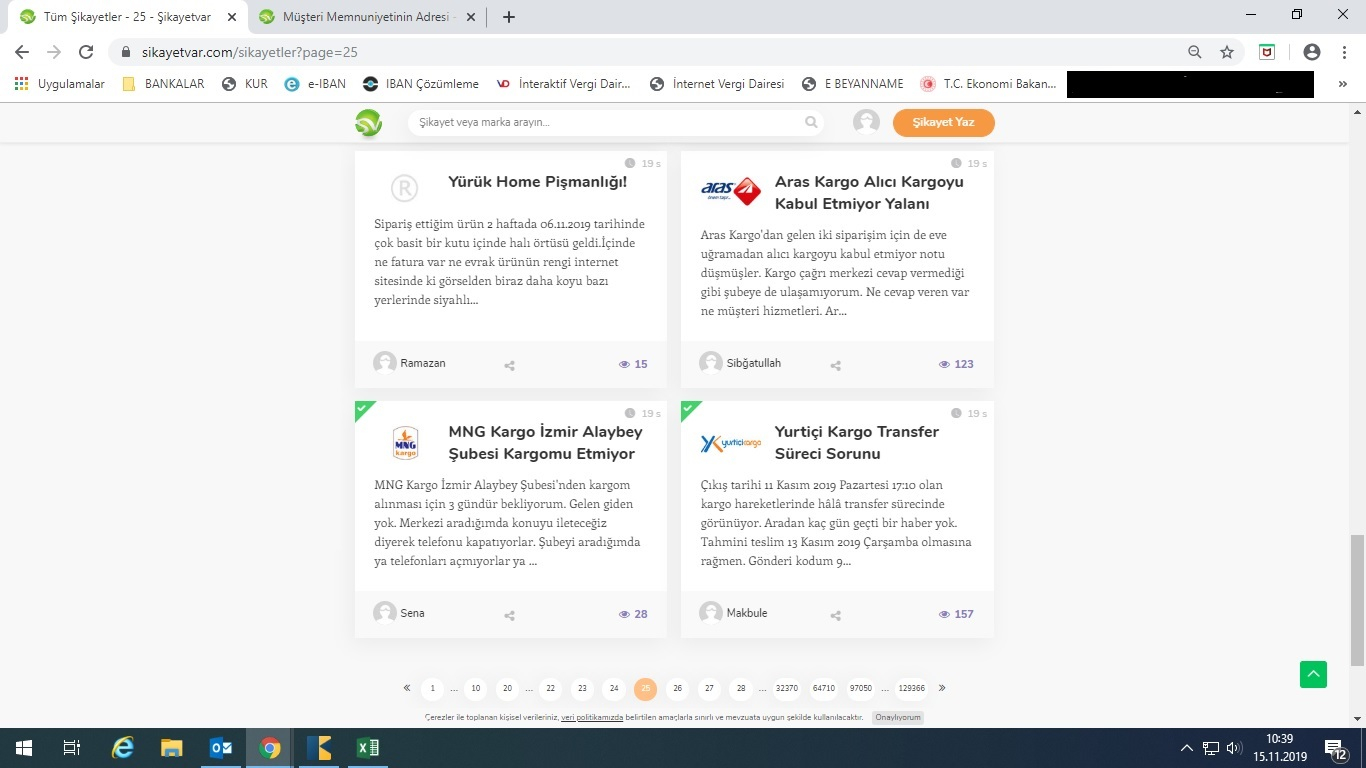The height and width of the screenshot is (768, 1366).
Task: Go to the next pages with » arrow
Action: tap(942, 688)
